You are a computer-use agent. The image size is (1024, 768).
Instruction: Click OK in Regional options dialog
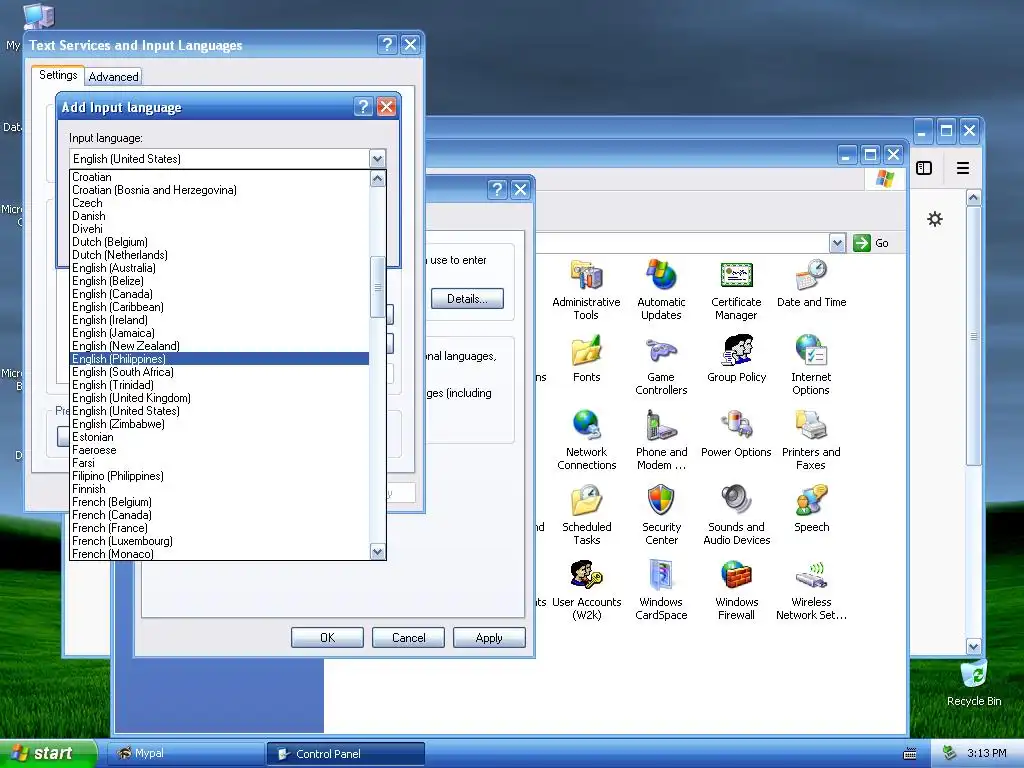(327, 637)
